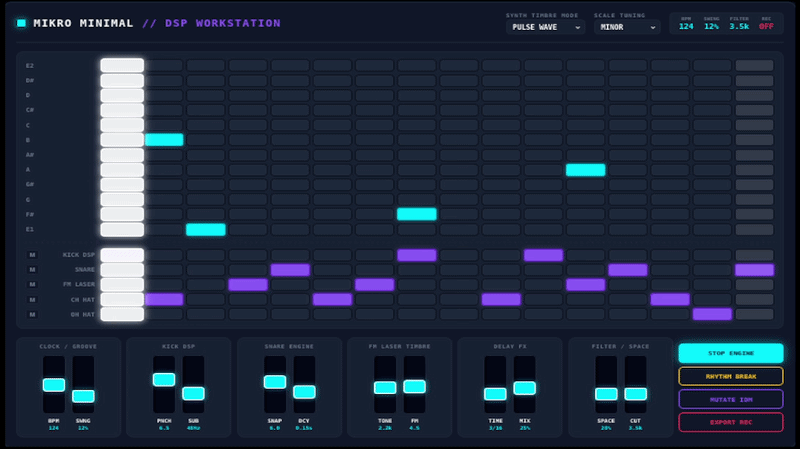Mute the FM LASER track
800x449 pixels.
pyautogui.click(x=32, y=284)
